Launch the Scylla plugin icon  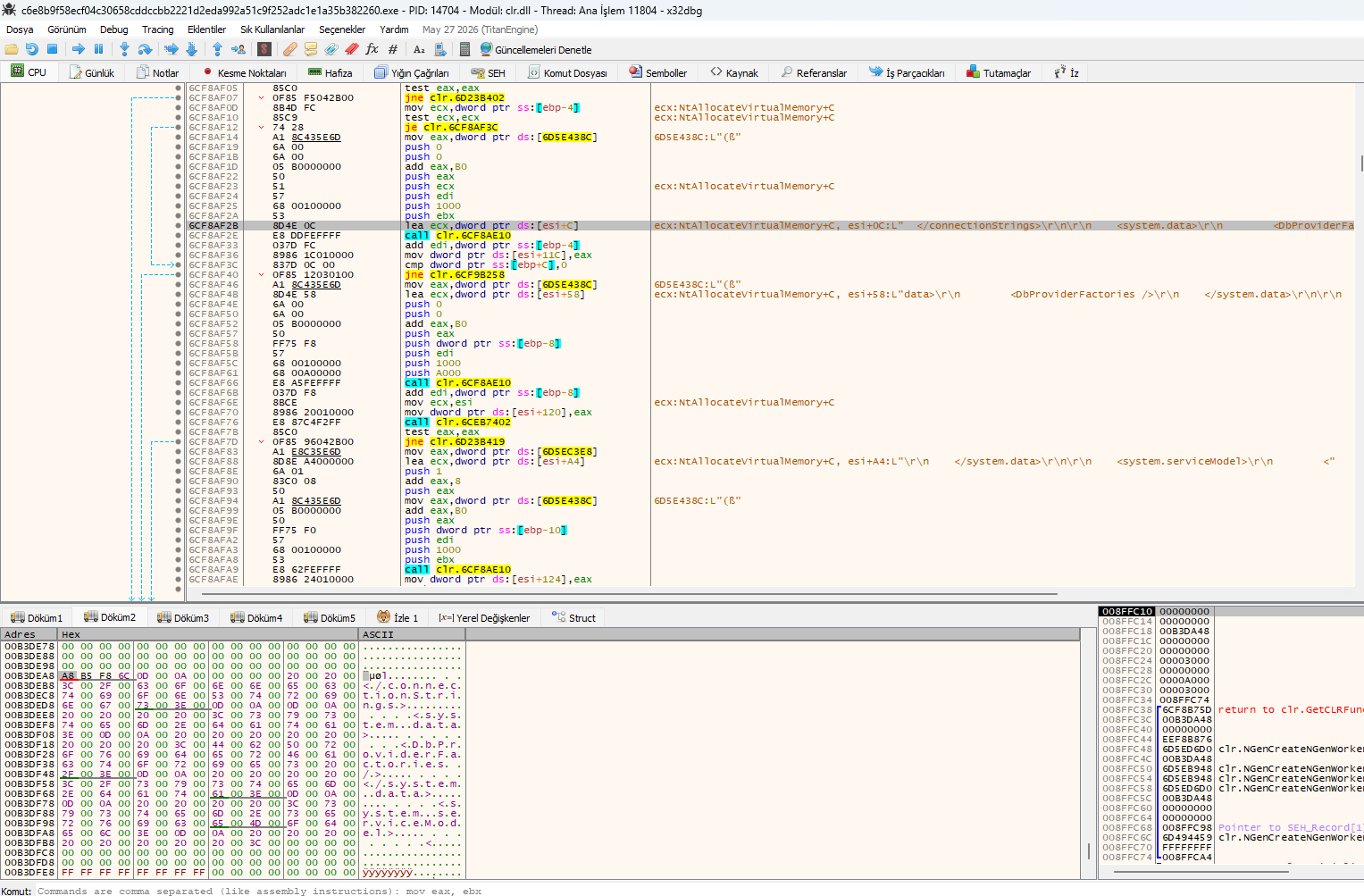[264, 49]
